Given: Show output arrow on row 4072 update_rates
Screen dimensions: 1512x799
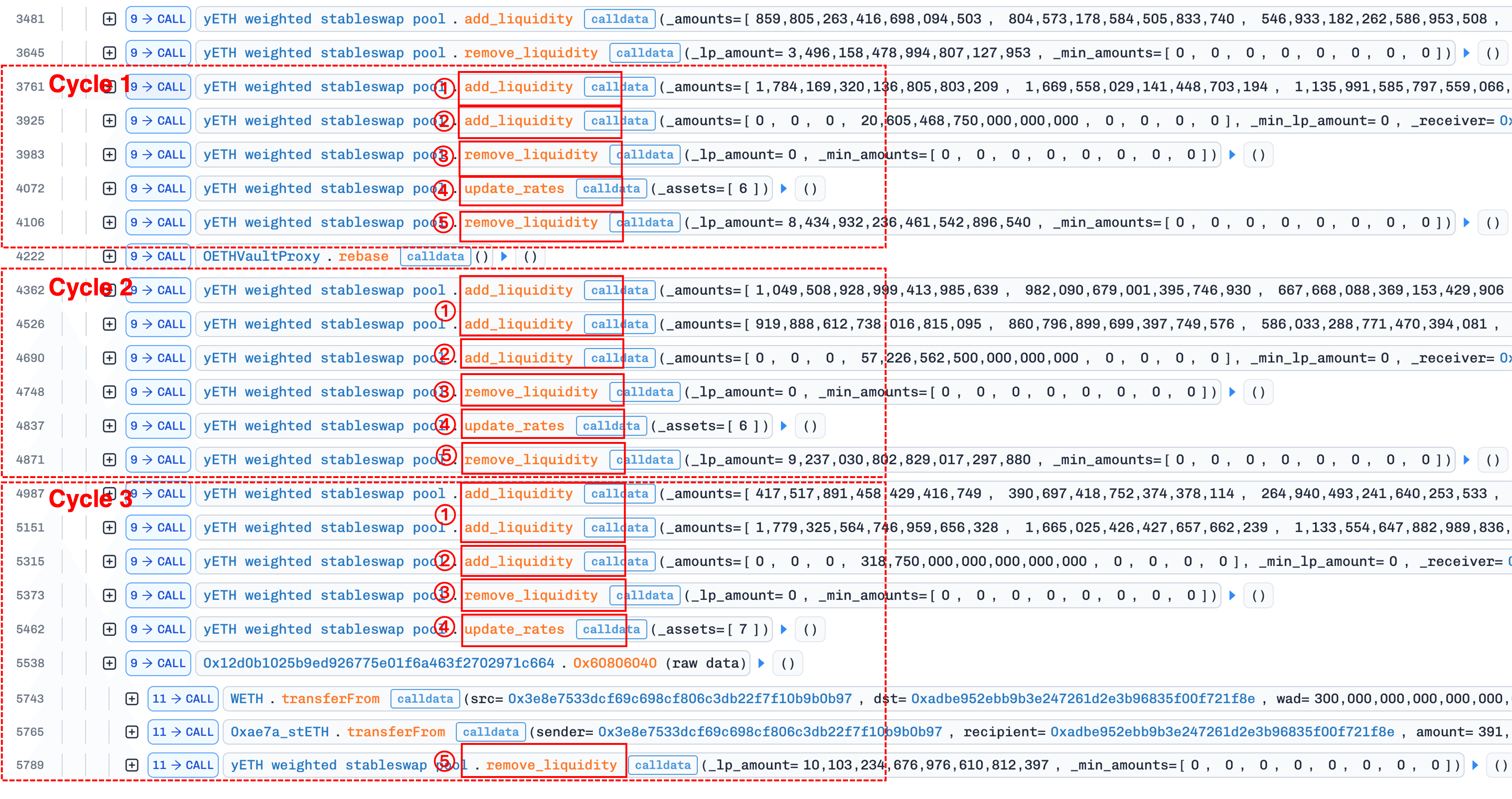Looking at the screenshot, I should tap(783, 188).
